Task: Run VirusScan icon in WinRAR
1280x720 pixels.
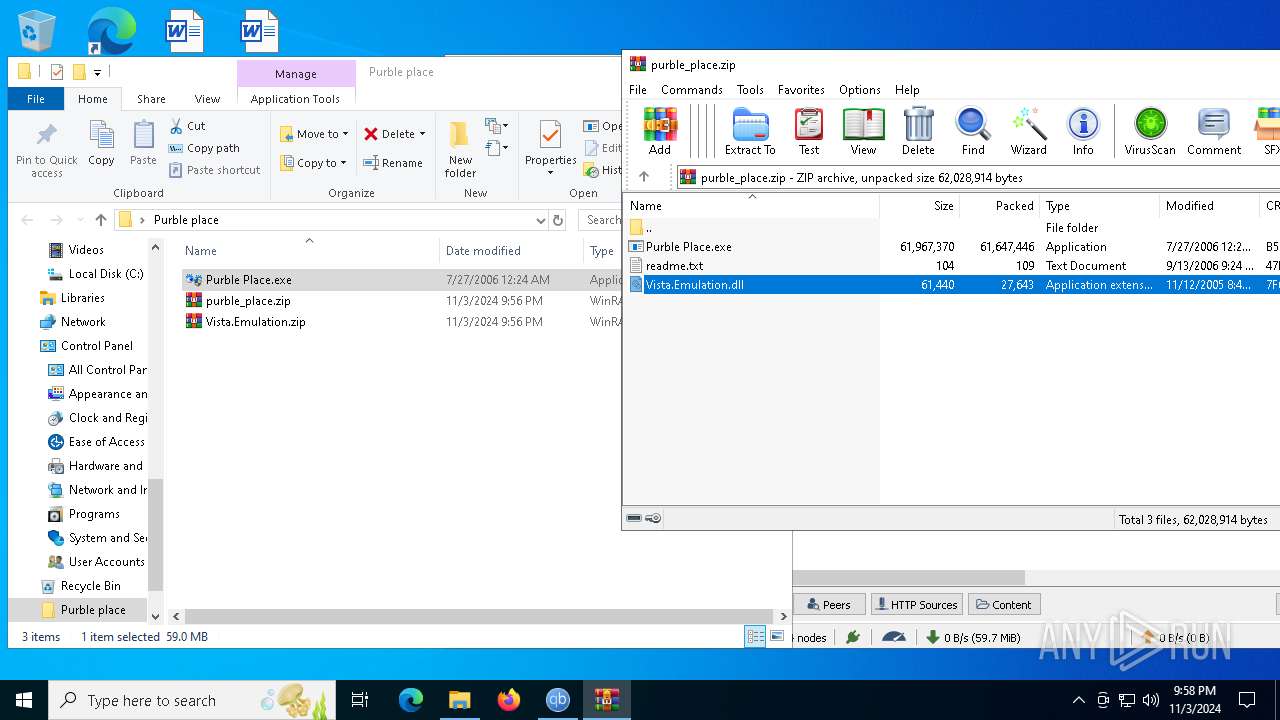Action: pyautogui.click(x=1150, y=132)
